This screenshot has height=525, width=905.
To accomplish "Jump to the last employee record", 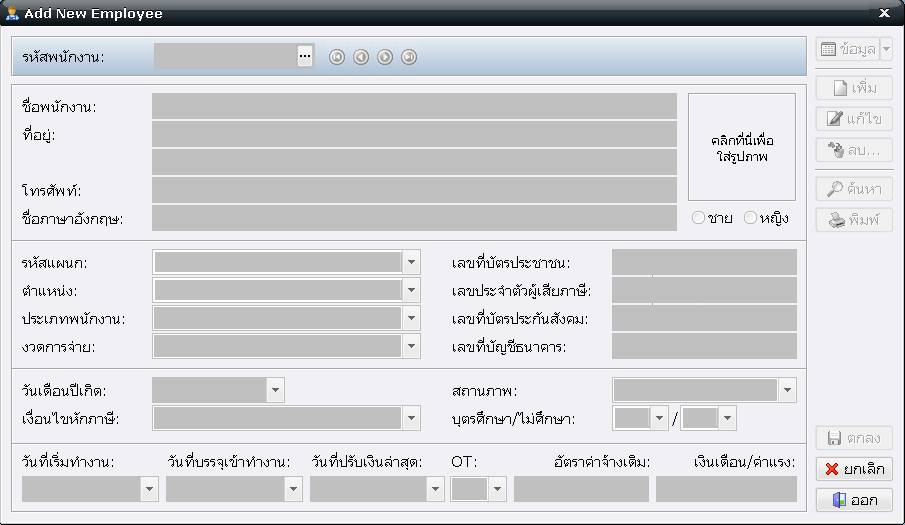I will tap(409, 57).
